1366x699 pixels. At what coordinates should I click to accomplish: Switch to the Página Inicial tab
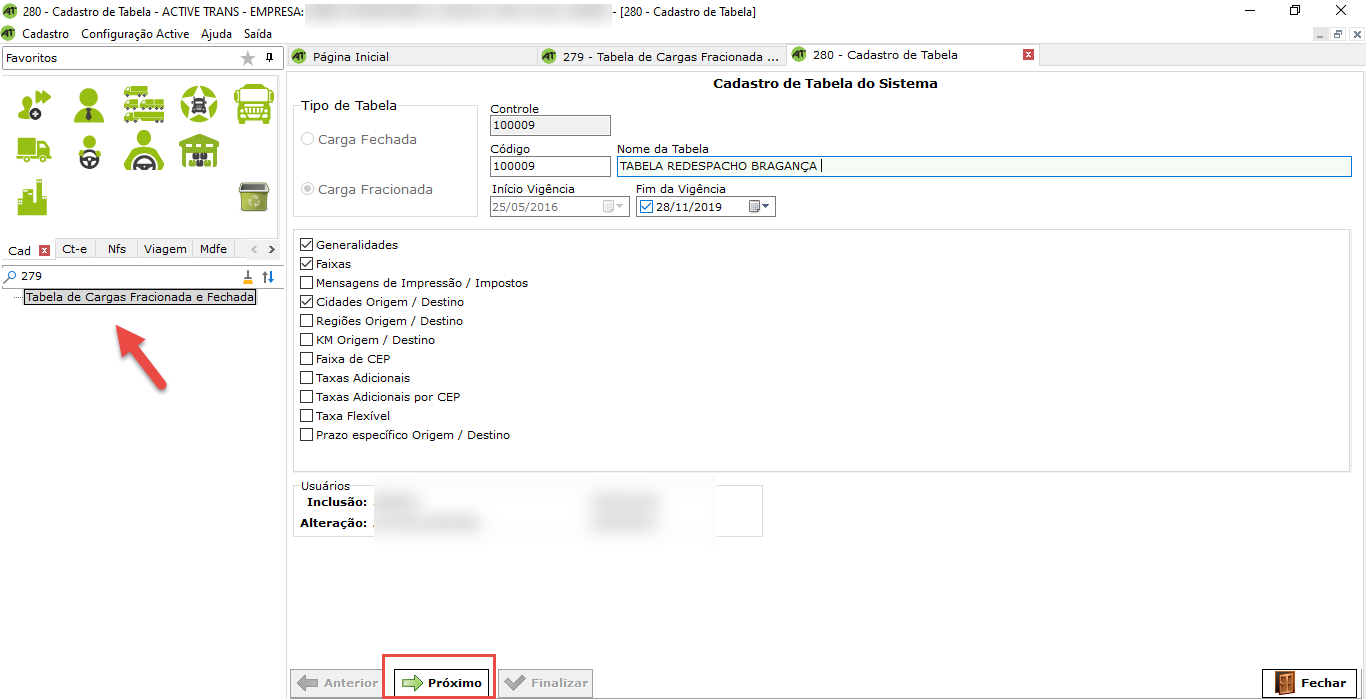point(350,57)
